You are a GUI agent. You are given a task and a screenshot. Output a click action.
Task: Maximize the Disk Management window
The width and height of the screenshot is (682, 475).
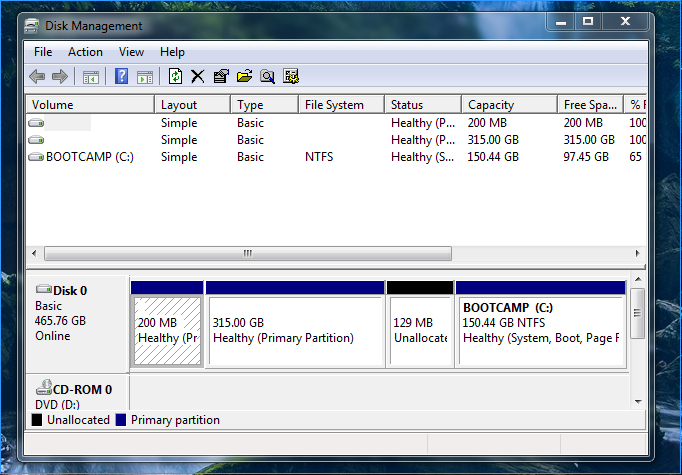pyautogui.click(x=588, y=21)
